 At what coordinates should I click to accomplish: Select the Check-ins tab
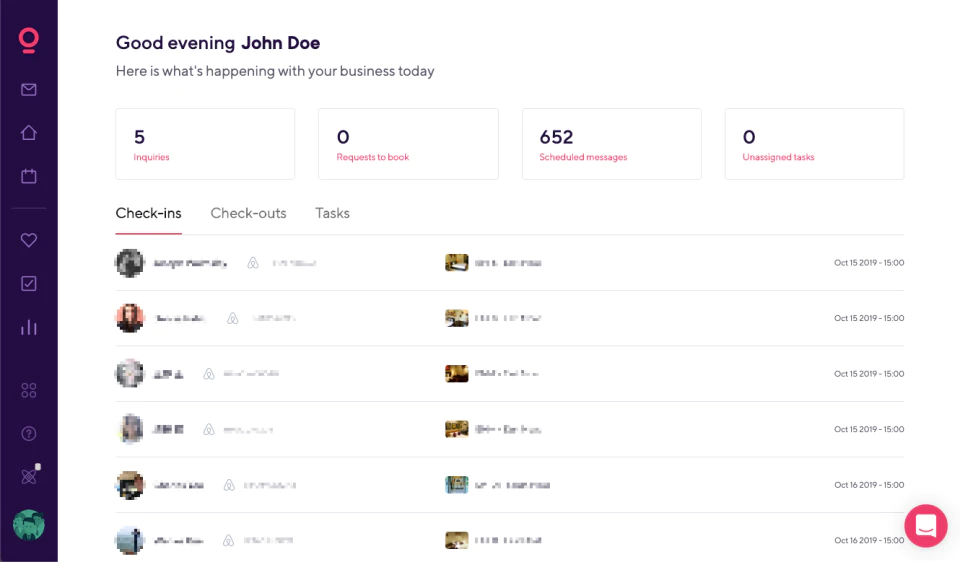coord(148,213)
